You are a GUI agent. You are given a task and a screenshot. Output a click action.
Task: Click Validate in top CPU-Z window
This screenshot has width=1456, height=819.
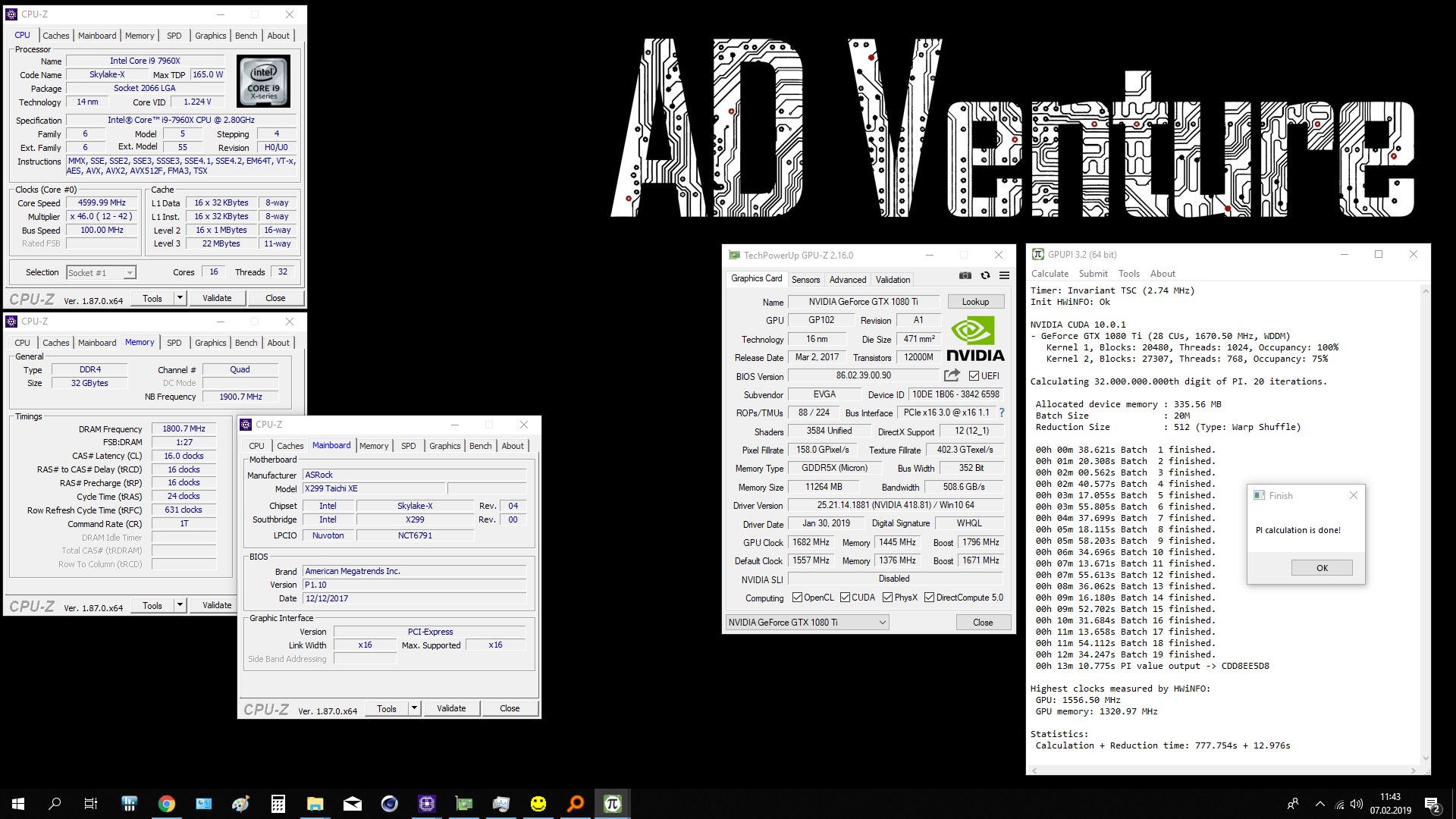tap(217, 298)
